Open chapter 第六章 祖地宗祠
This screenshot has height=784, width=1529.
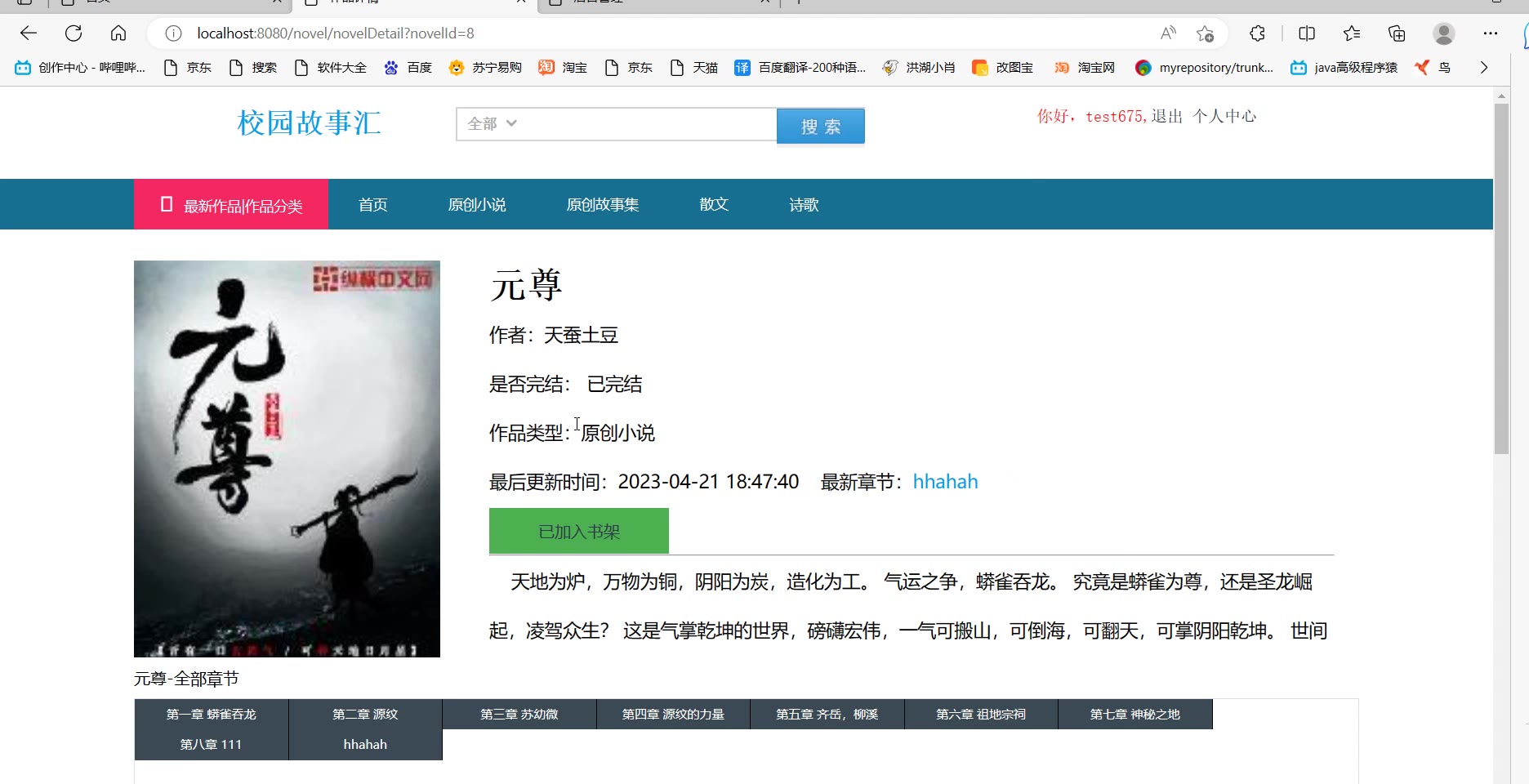(x=981, y=714)
